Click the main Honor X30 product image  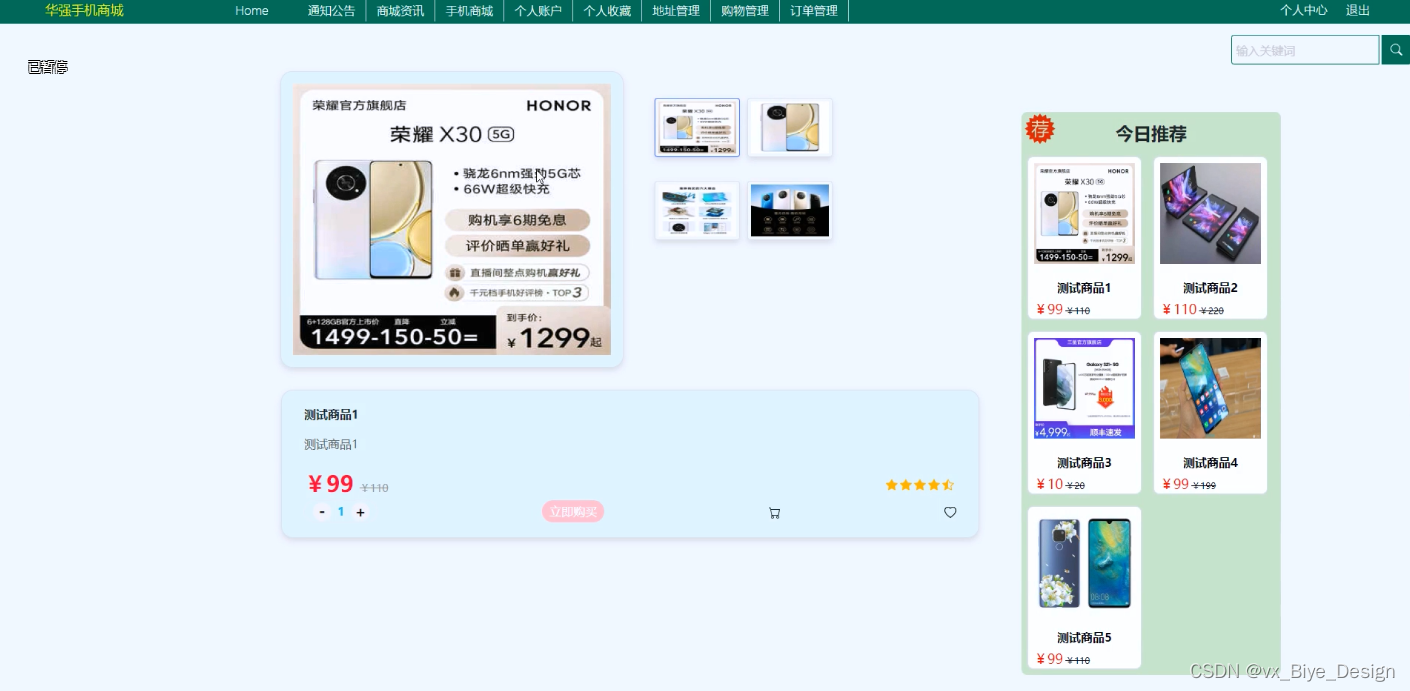click(x=452, y=219)
